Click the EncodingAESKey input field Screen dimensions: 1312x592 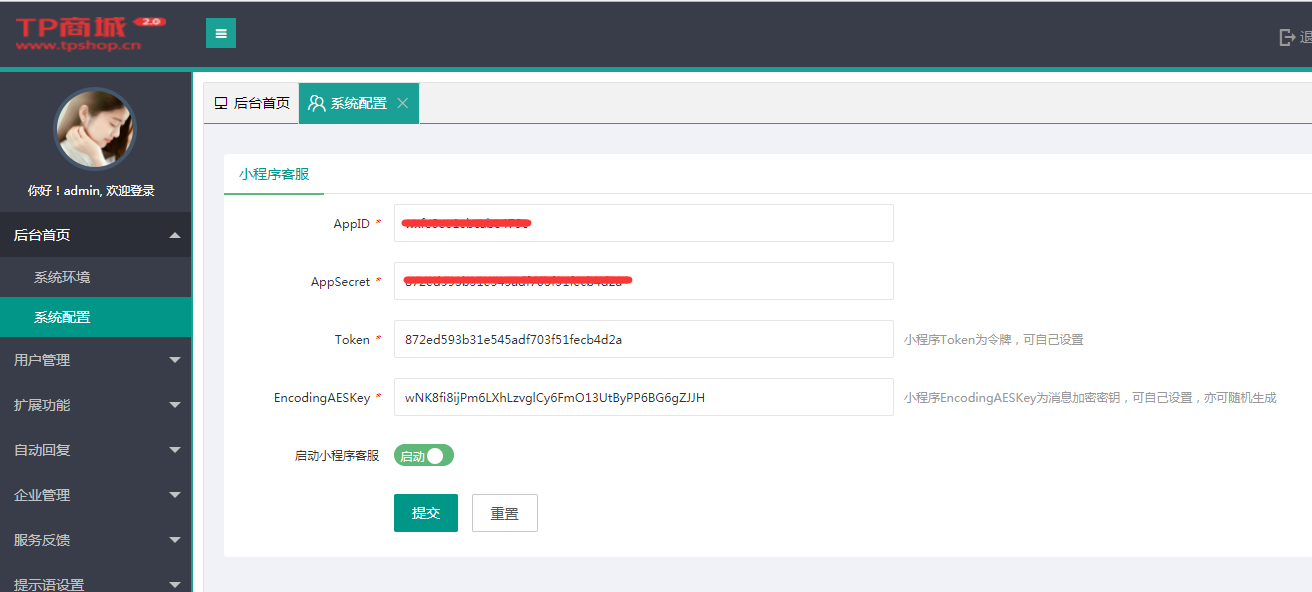(643, 397)
